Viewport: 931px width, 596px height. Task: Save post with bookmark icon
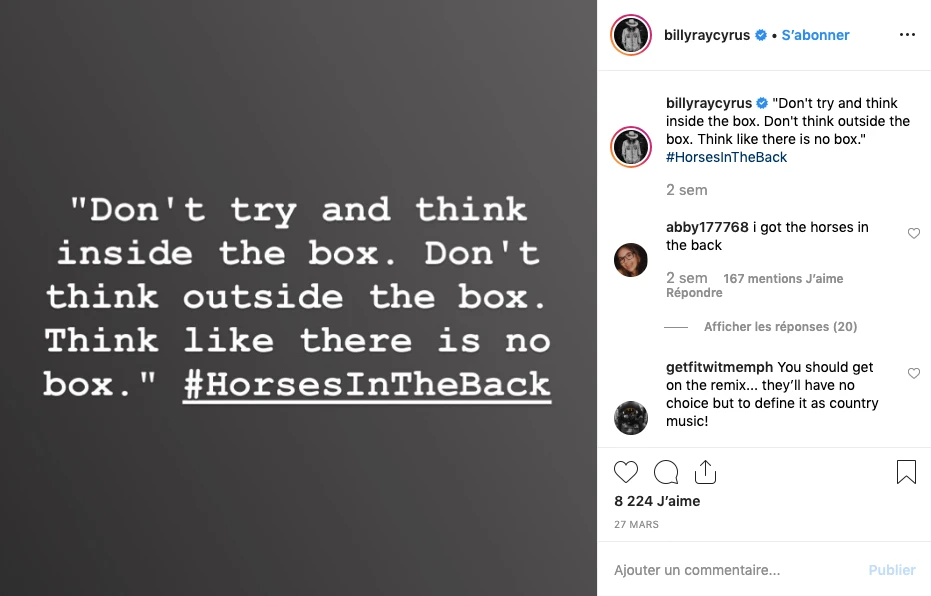(906, 472)
